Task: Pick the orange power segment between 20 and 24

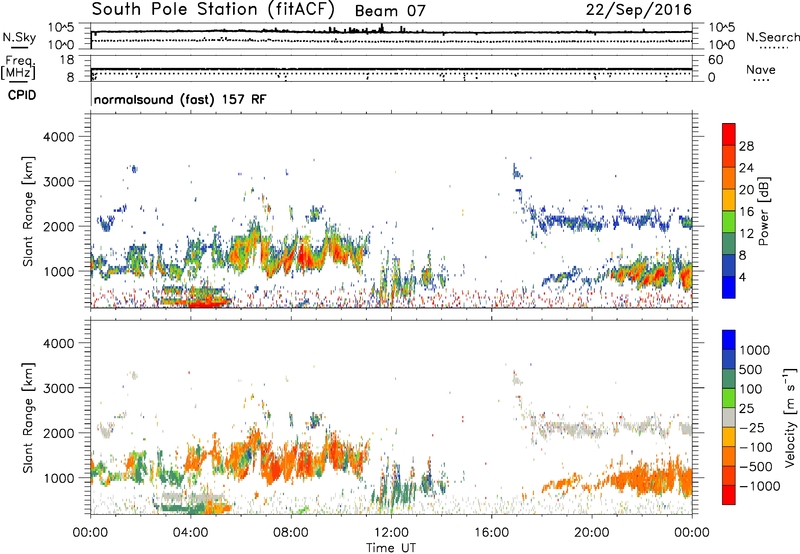Action: point(729,179)
